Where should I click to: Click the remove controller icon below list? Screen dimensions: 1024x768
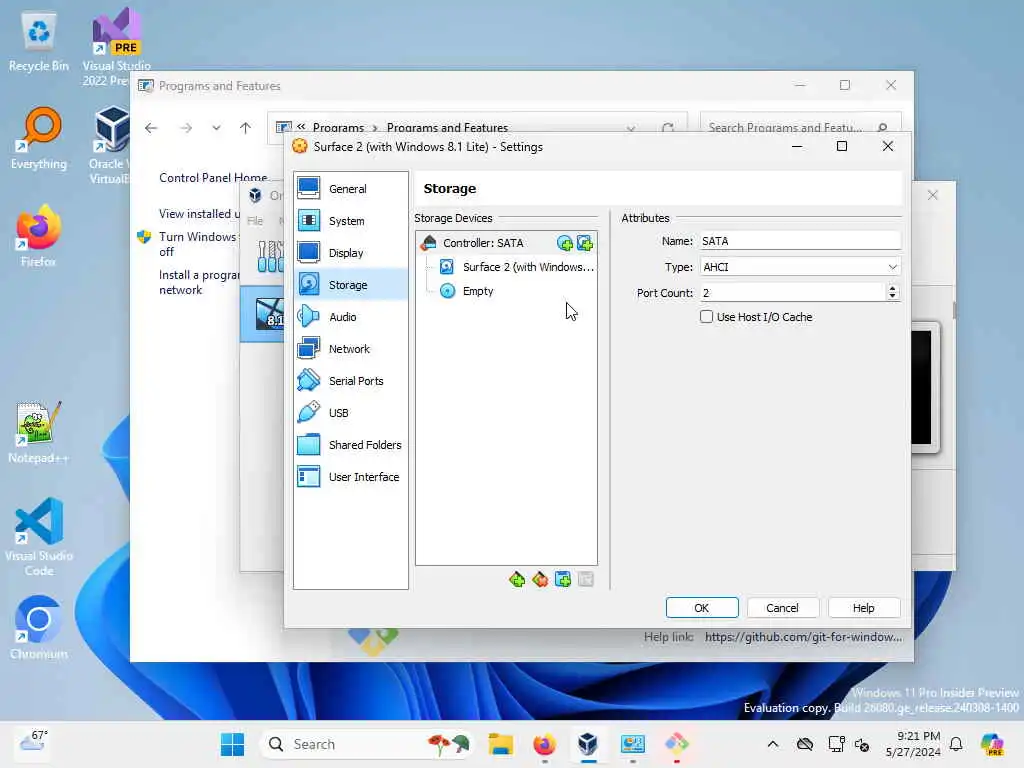(539, 580)
